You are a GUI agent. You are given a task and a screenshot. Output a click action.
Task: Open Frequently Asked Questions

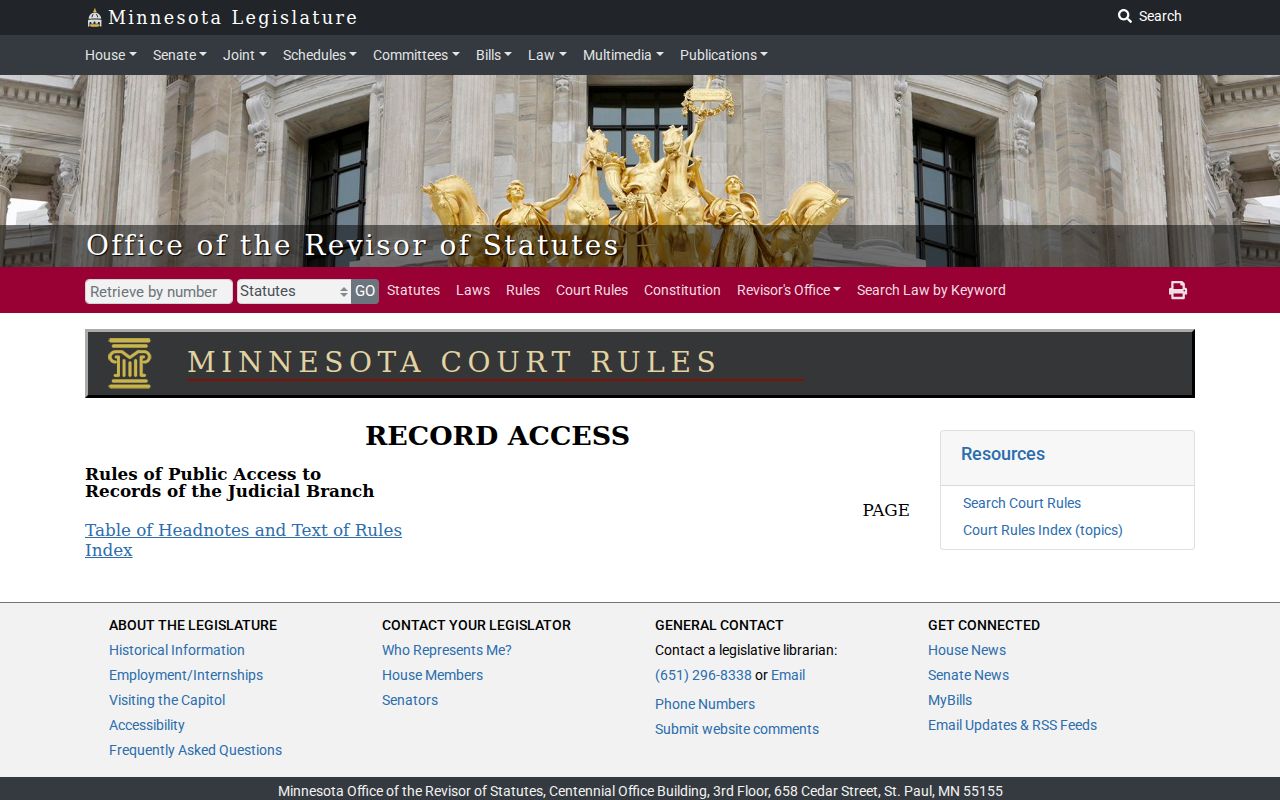click(195, 750)
